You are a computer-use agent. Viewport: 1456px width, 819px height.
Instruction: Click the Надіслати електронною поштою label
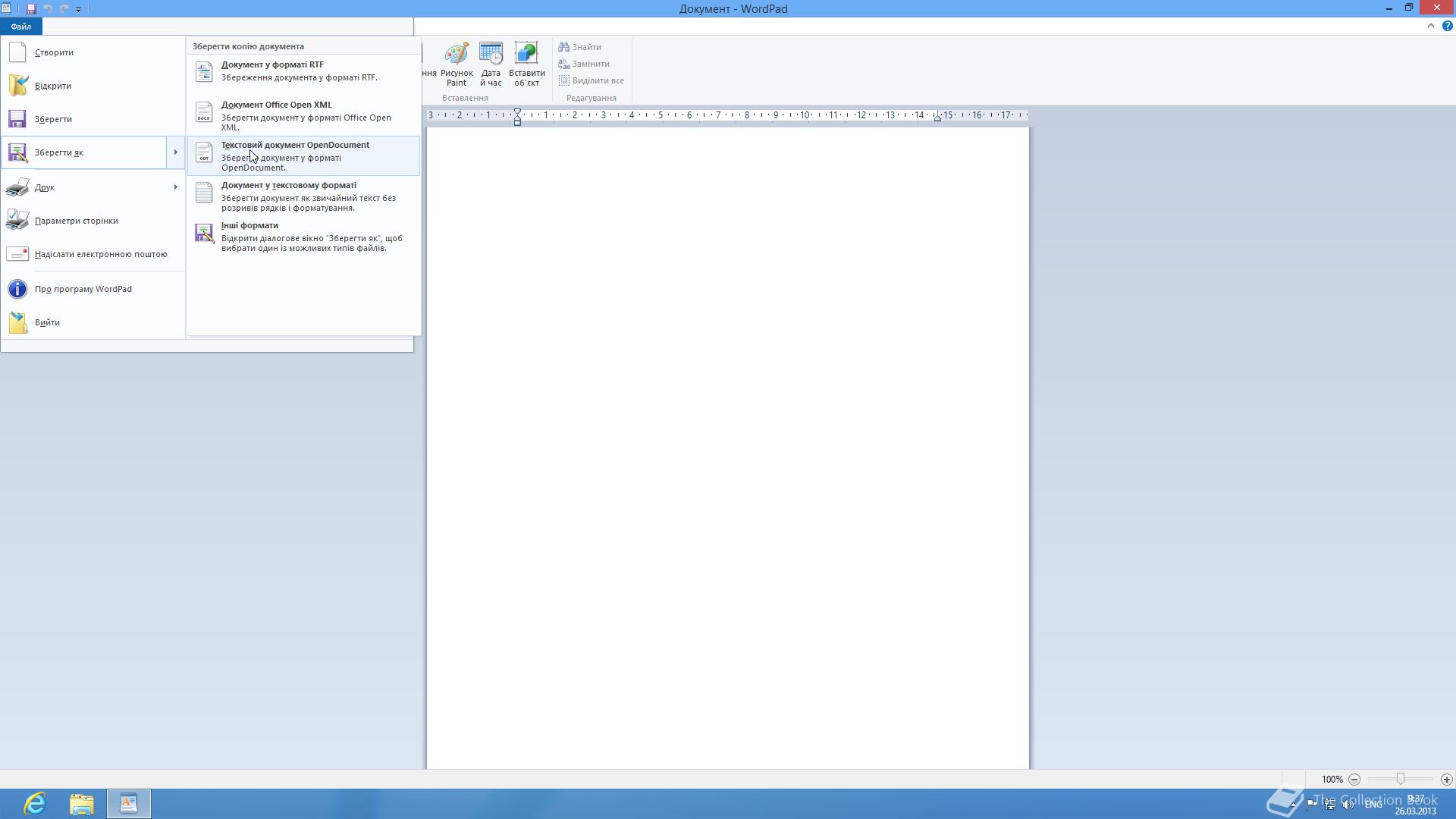101,254
